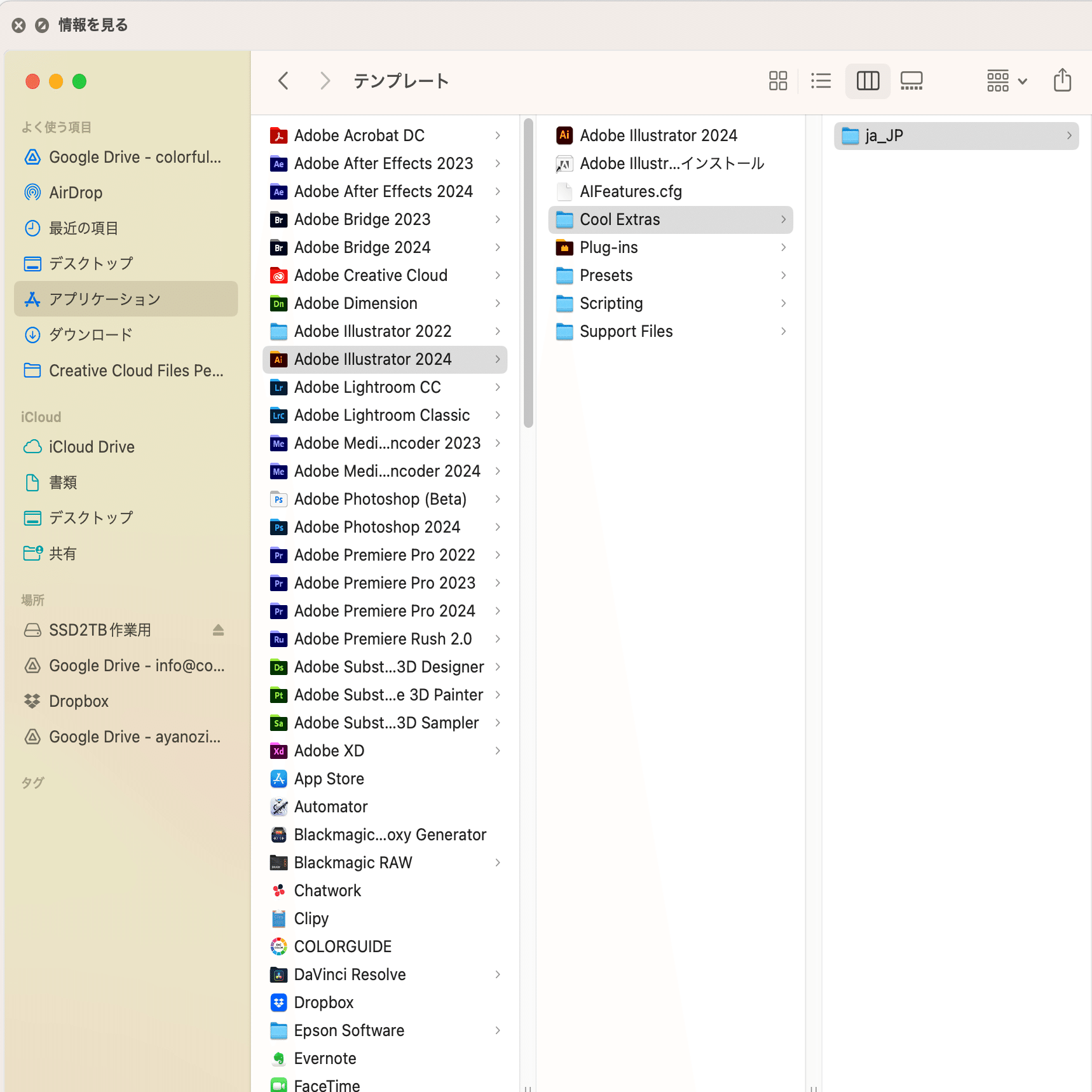Click the Illustrator 2024 app icon in second column

tap(564, 135)
